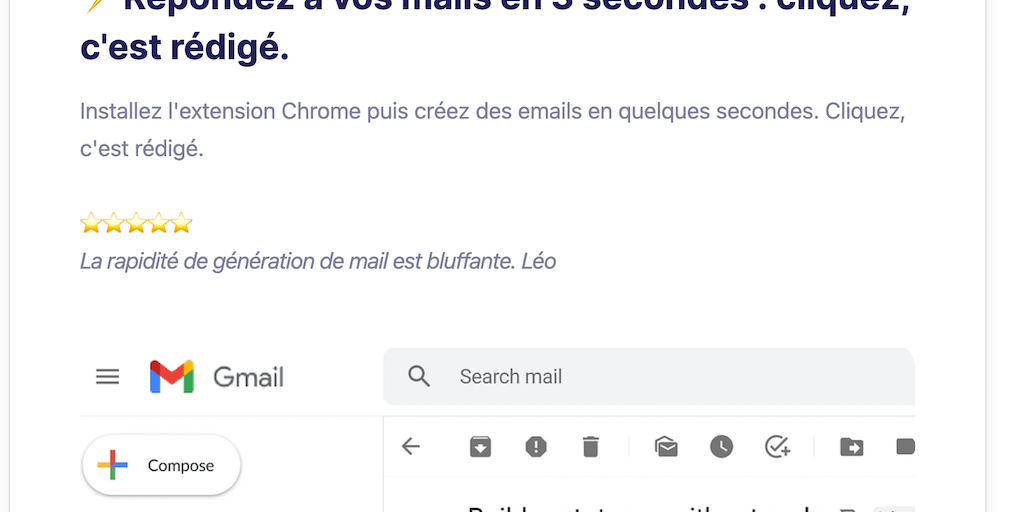
Task: Select the Léo testimonial quote text
Action: [317, 262]
